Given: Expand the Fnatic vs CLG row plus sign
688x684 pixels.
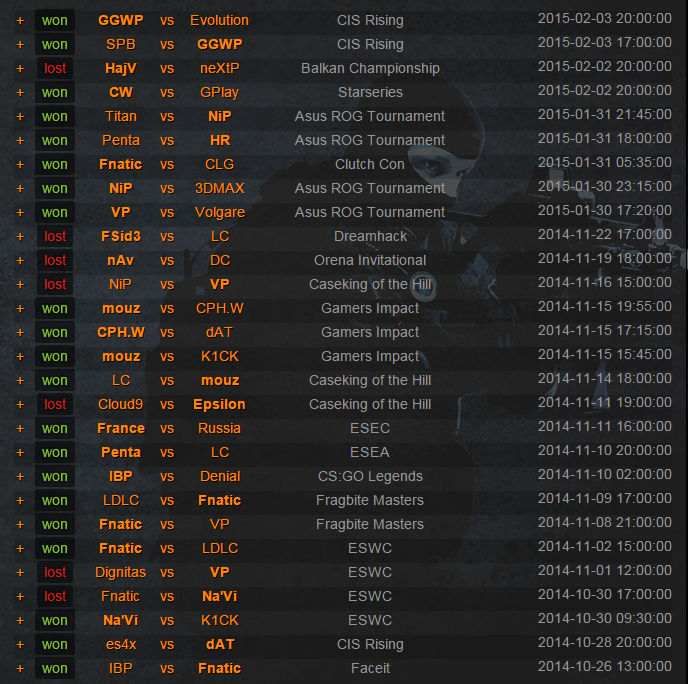Looking at the screenshot, I should coord(20,165).
